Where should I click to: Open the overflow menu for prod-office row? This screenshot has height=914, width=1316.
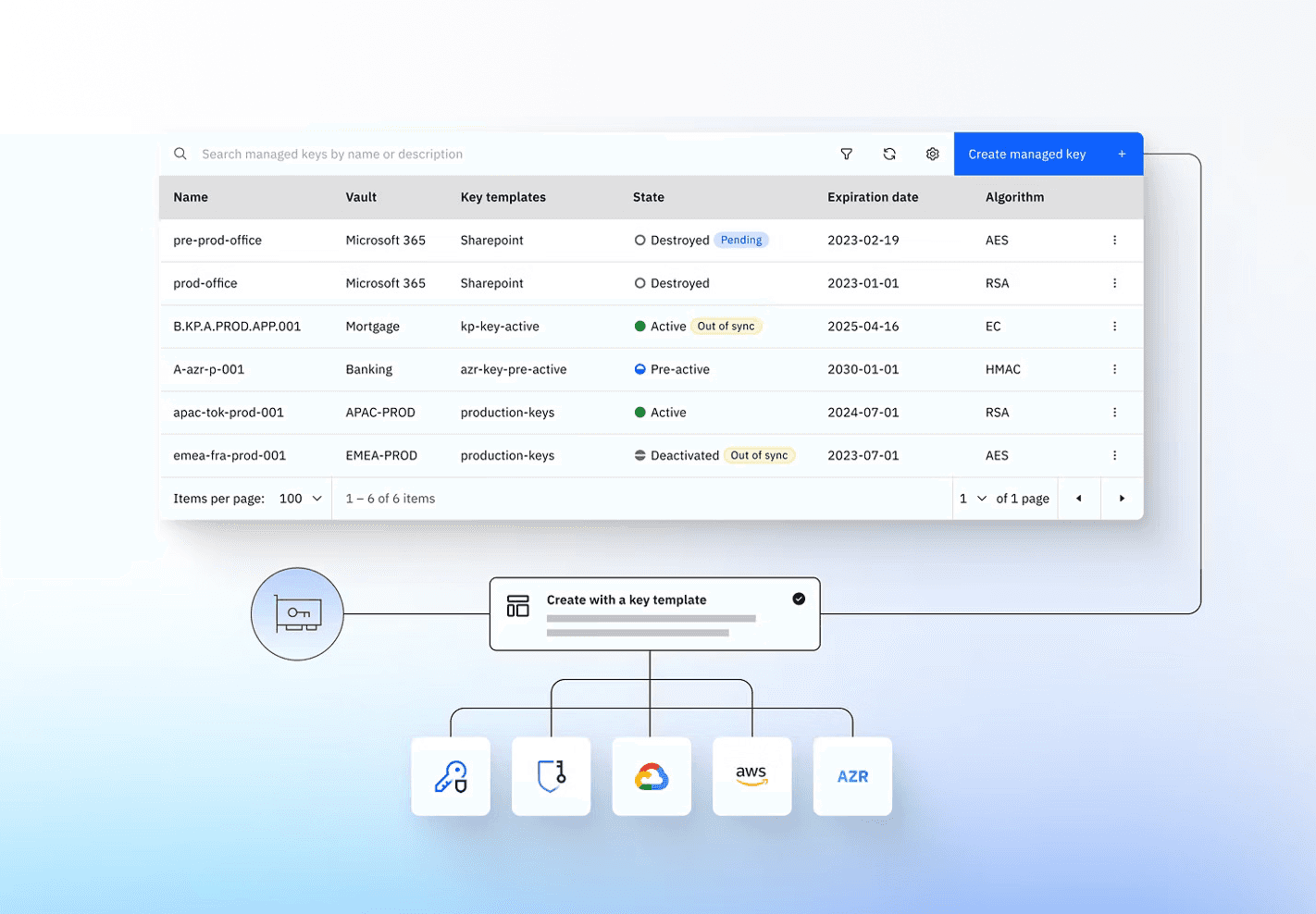point(1114,283)
